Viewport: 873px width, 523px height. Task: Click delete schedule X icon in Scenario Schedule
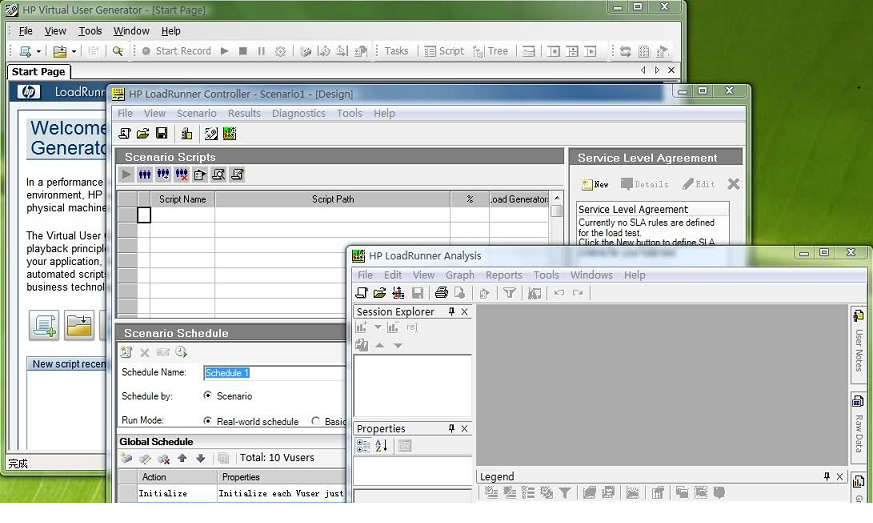click(145, 352)
